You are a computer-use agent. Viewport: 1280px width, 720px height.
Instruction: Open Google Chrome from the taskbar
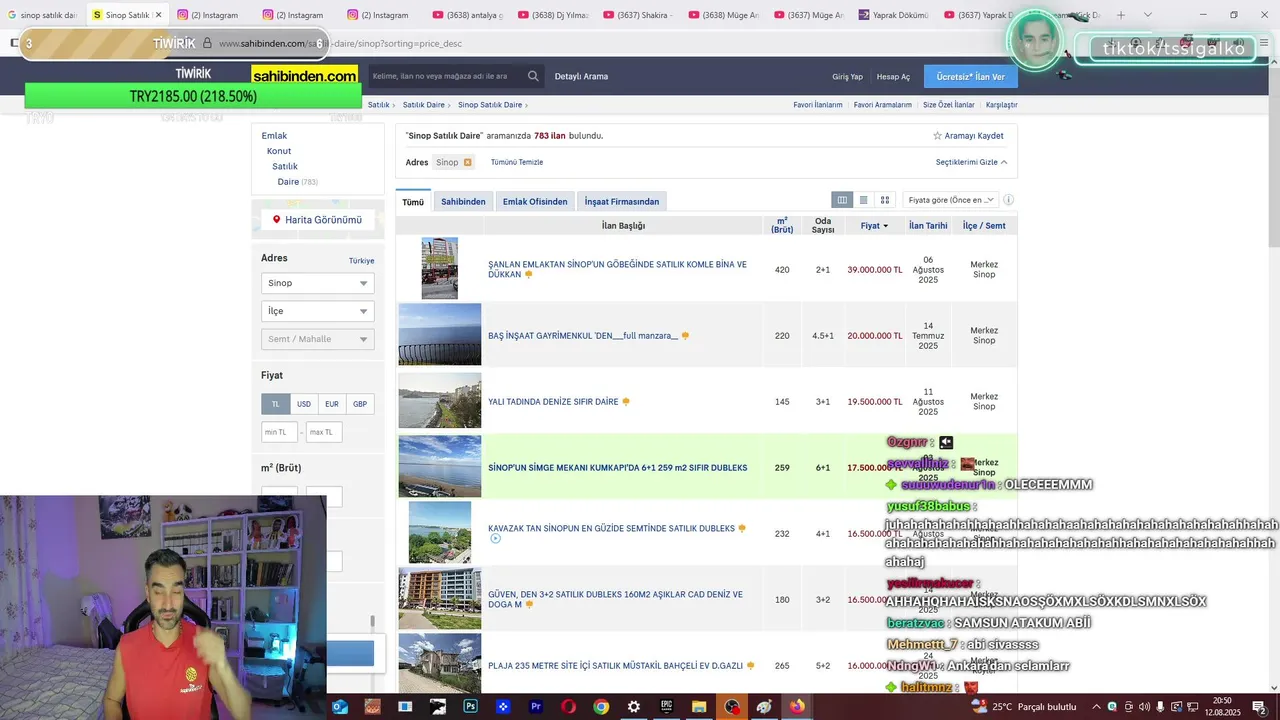pyautogui.click(x=601, y=707)
